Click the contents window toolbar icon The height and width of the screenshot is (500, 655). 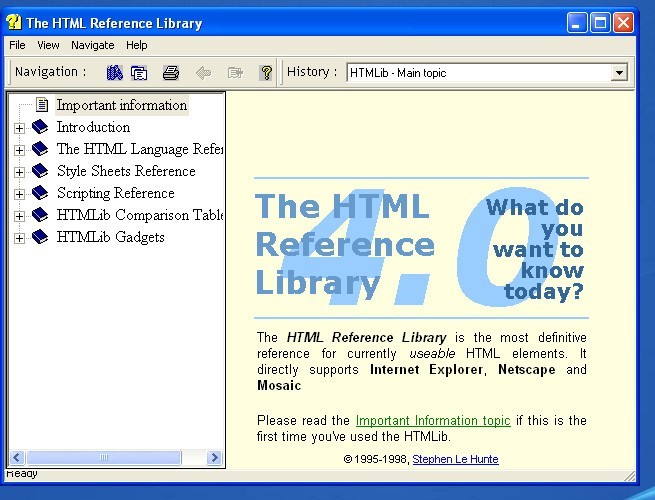(x=139, y=73)
